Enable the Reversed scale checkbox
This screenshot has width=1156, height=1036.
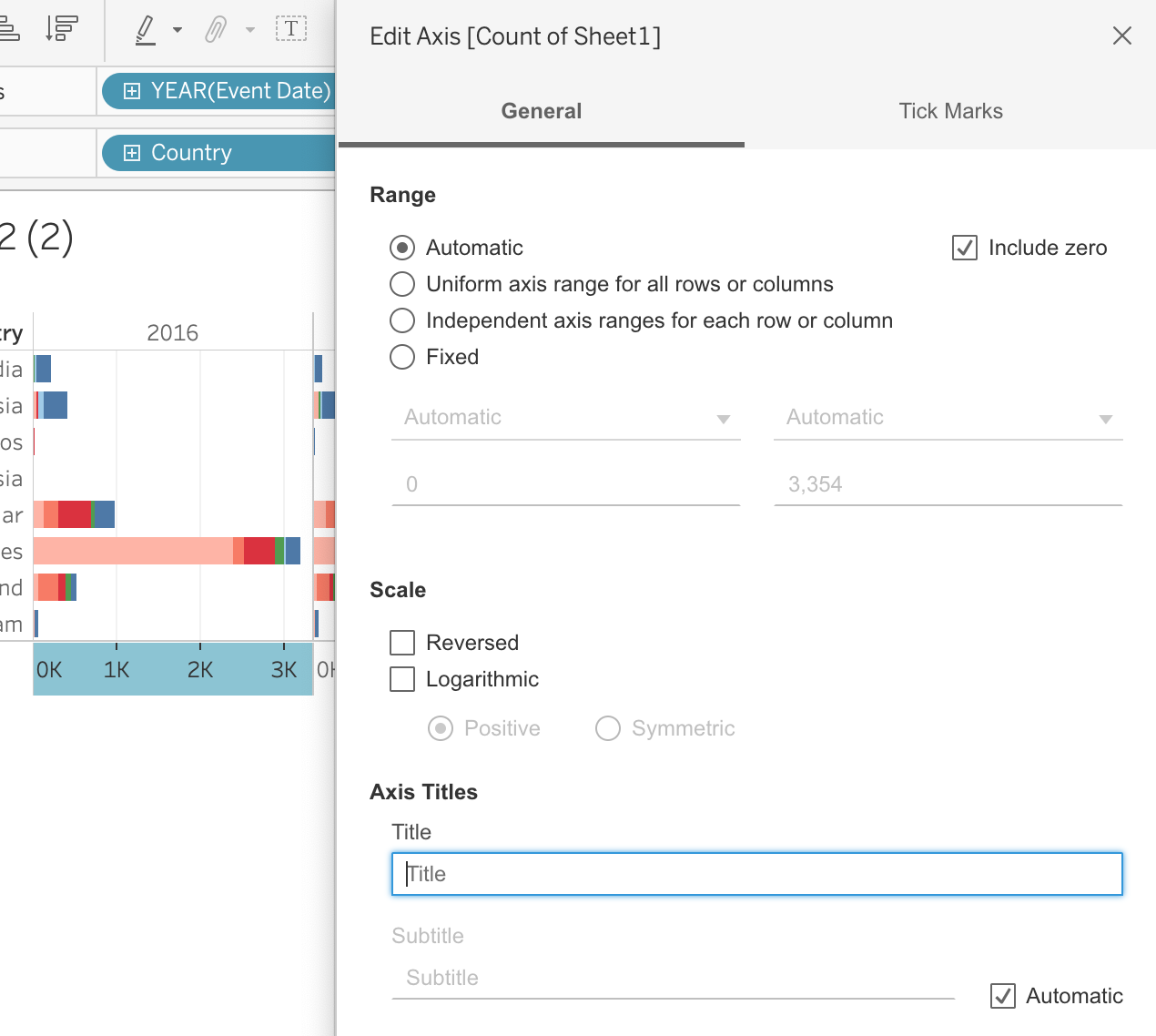[402, 643]
